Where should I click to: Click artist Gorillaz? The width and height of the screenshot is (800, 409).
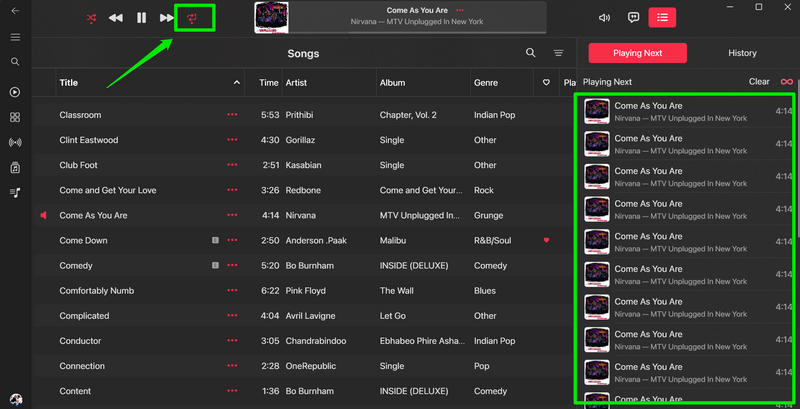pos(302,140)
